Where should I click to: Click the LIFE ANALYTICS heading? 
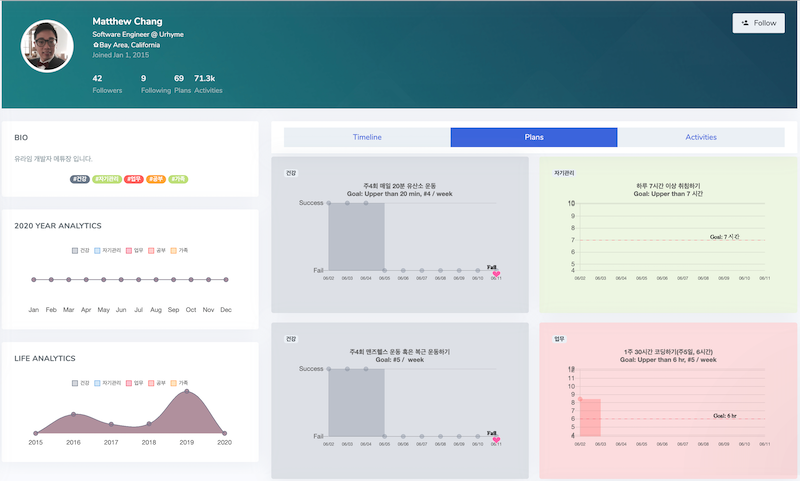pyautogui.click(x=45, y=359)
